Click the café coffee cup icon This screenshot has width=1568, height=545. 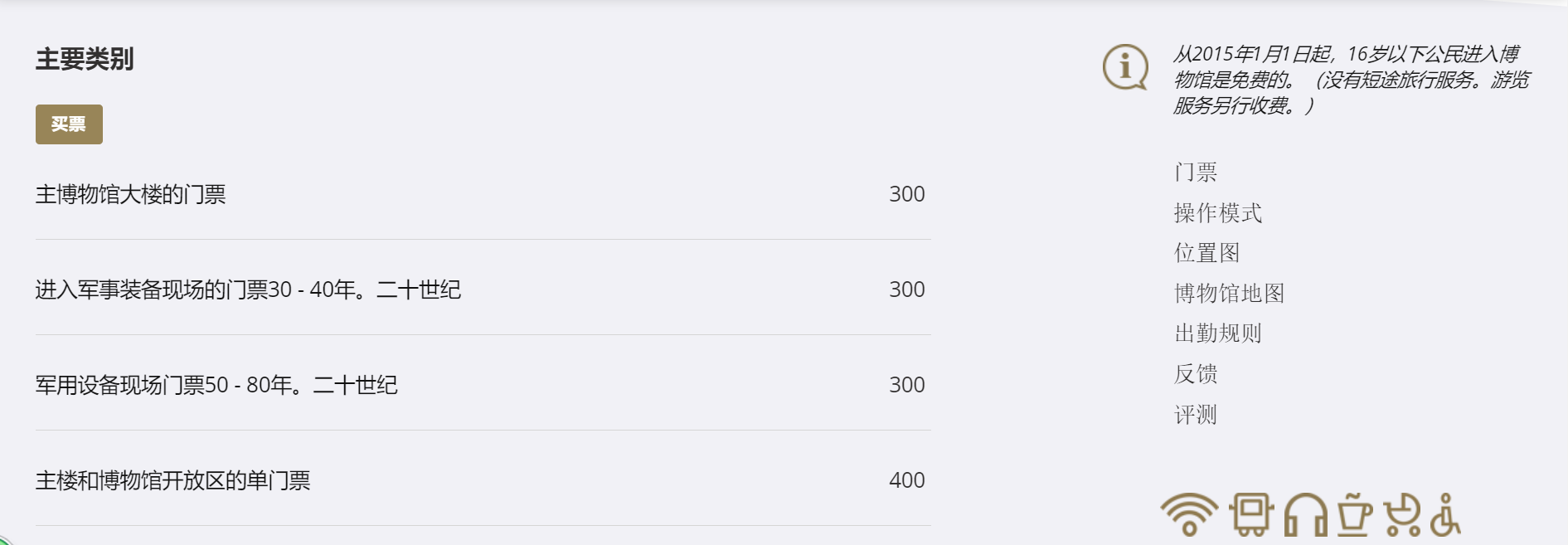tap(1354, 514)
